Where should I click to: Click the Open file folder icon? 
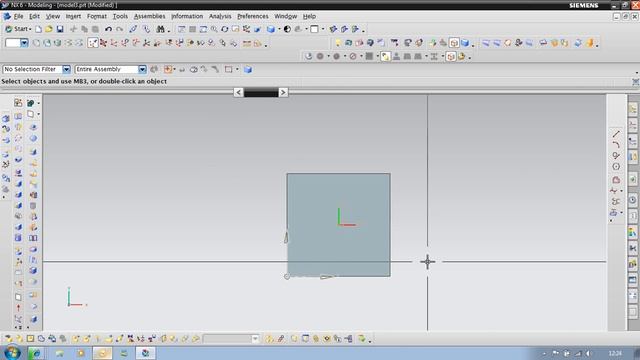tap(49, 29)
